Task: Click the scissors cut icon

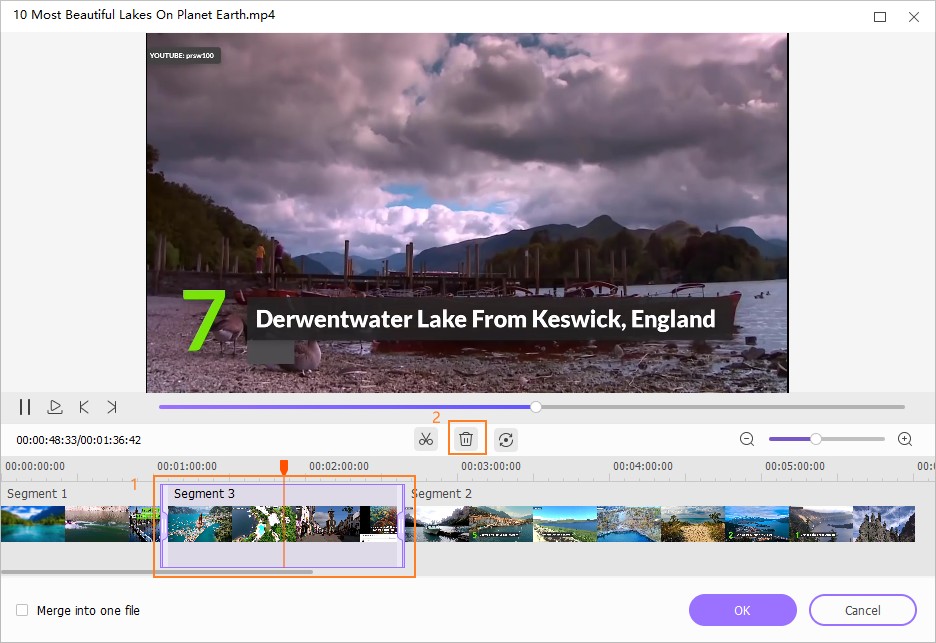Action: (426, 439)
